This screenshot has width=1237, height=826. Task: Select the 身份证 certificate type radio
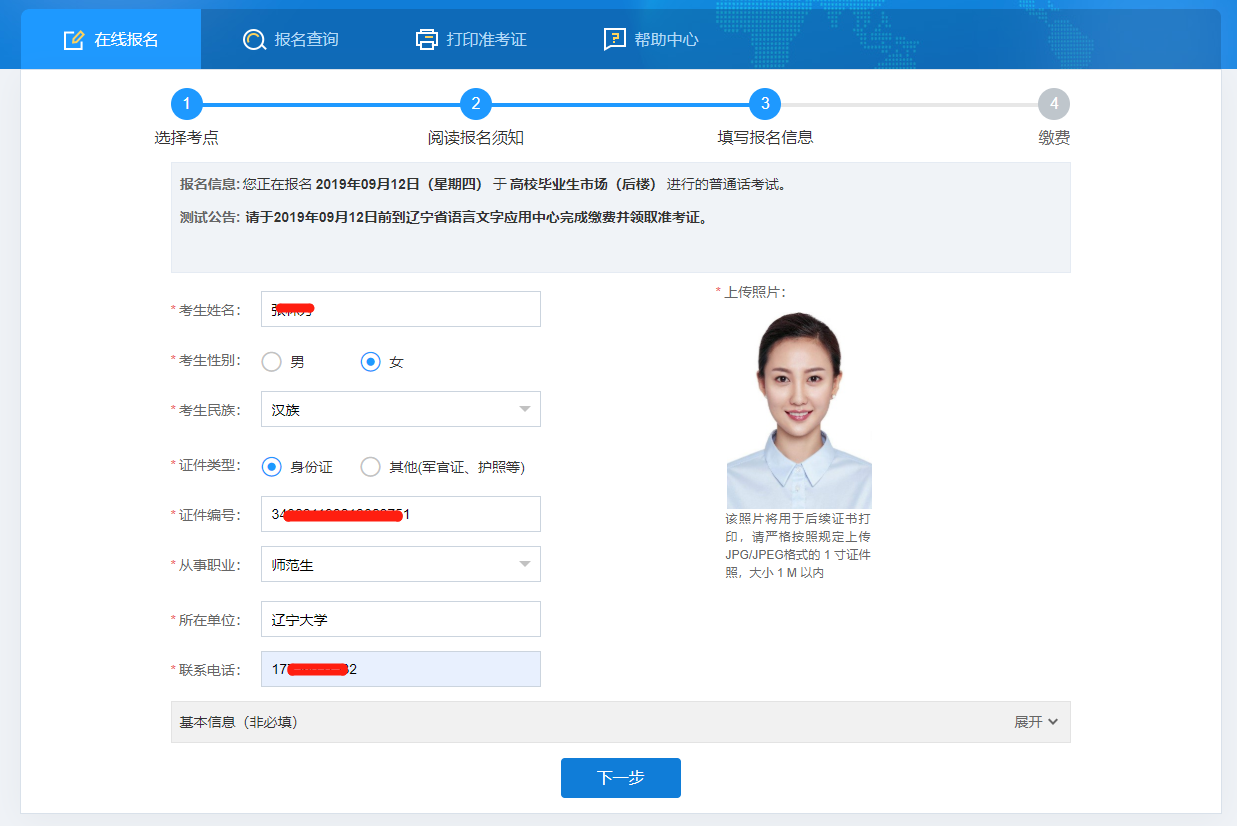[271, 467]
